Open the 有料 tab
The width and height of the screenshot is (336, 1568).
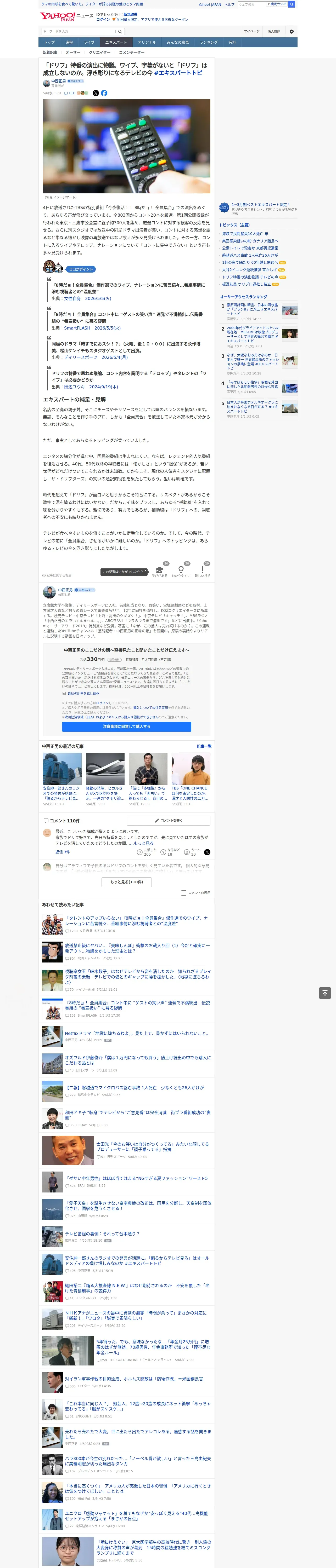point(232,43)
